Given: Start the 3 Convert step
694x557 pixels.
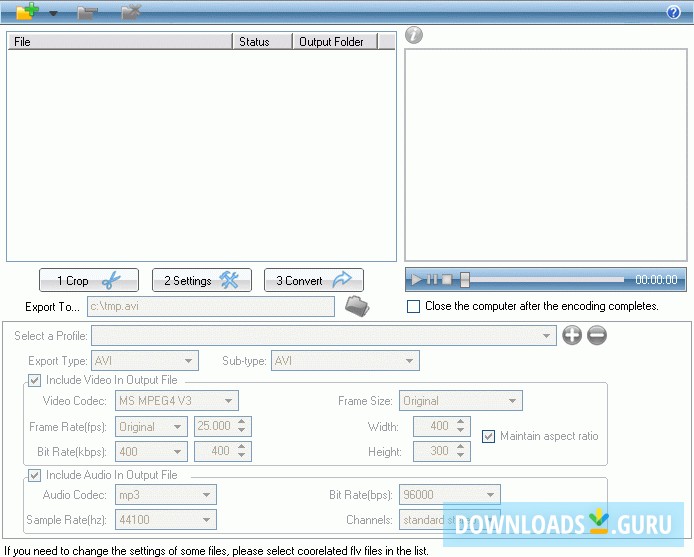Looking at the screenshot, I should (x=314, y=280).
